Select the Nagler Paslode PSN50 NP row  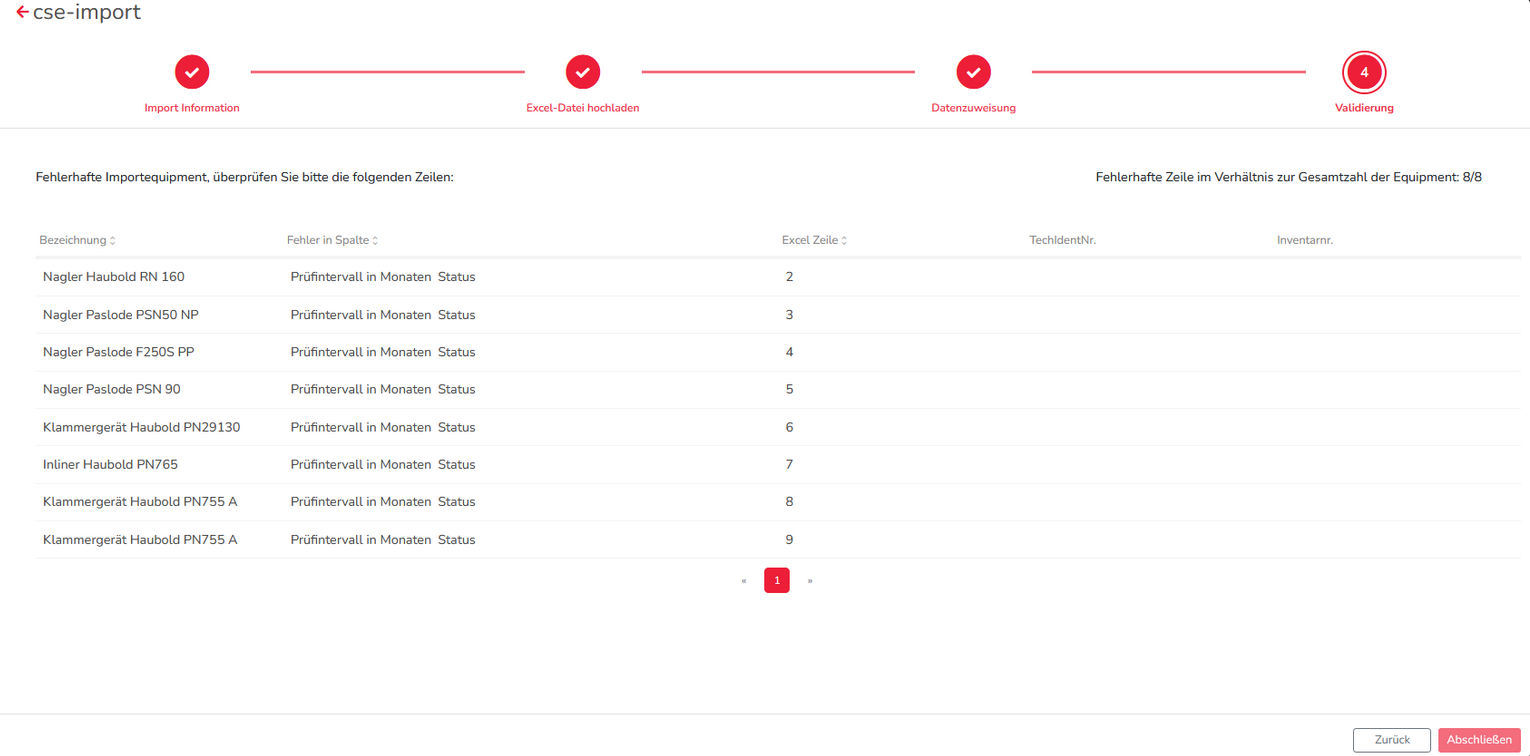click(121, 315)
